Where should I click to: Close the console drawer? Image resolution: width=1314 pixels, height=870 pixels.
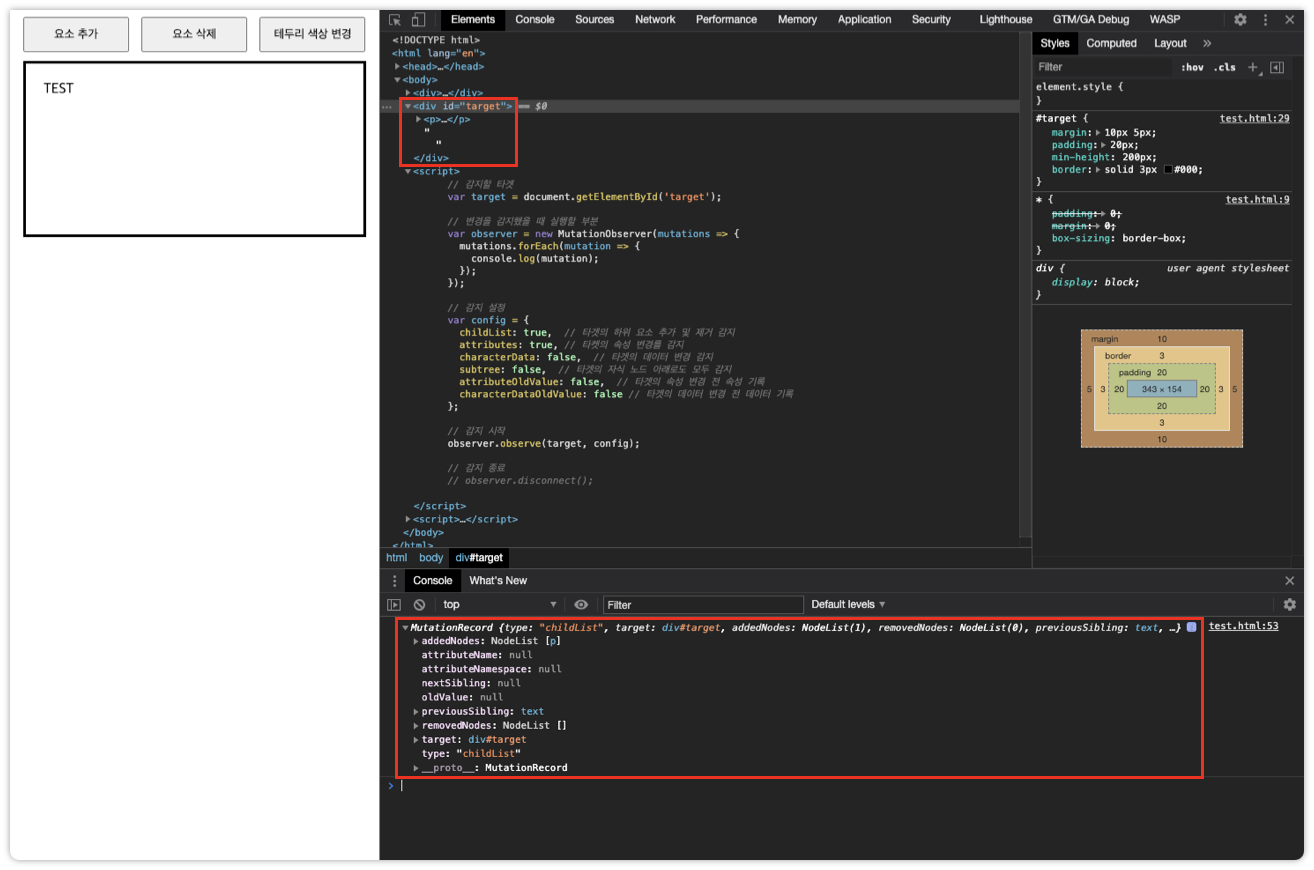(x=1289, y=580)
